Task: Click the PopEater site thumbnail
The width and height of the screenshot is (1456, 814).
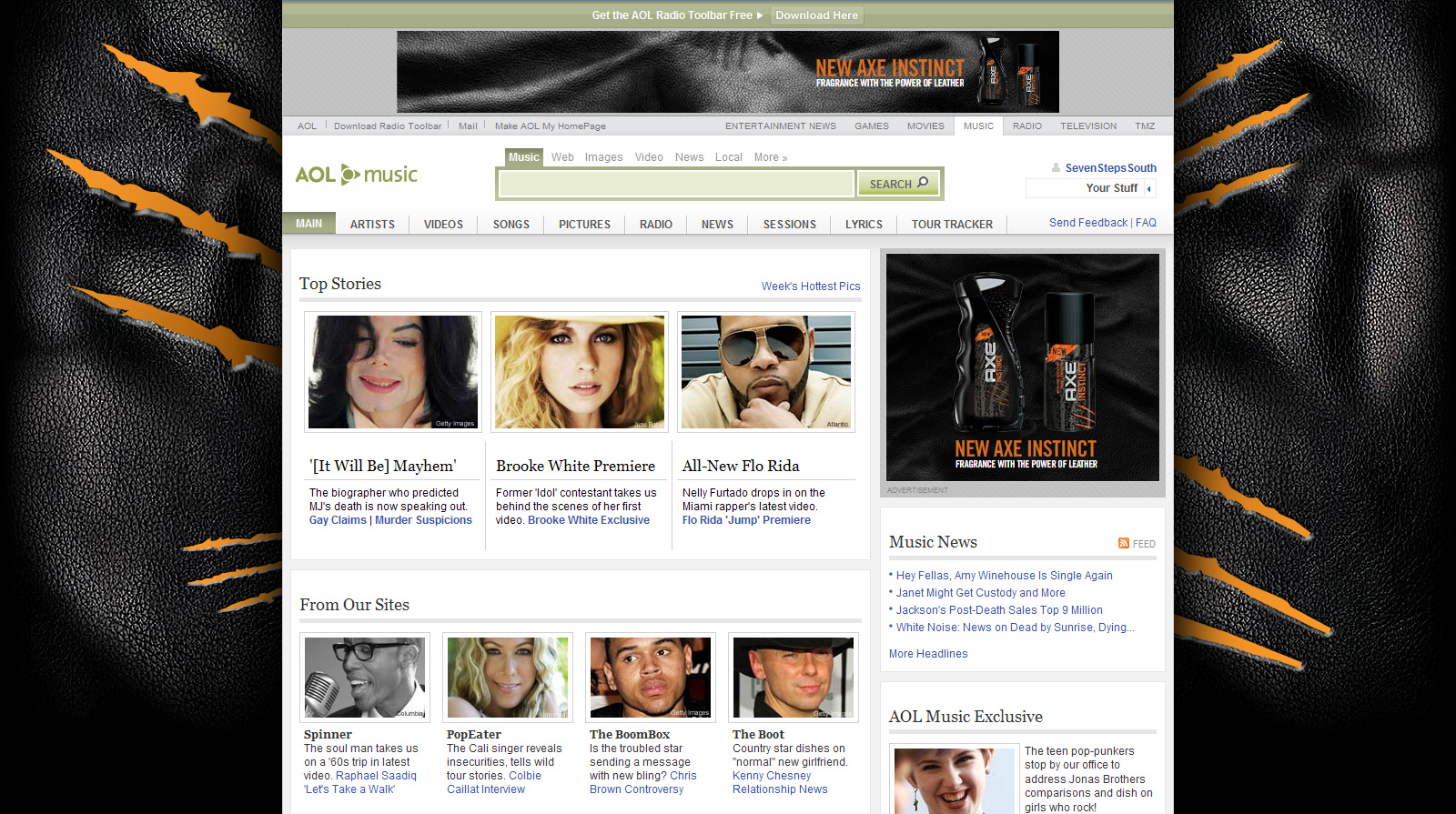Action: tap(508, 678)
